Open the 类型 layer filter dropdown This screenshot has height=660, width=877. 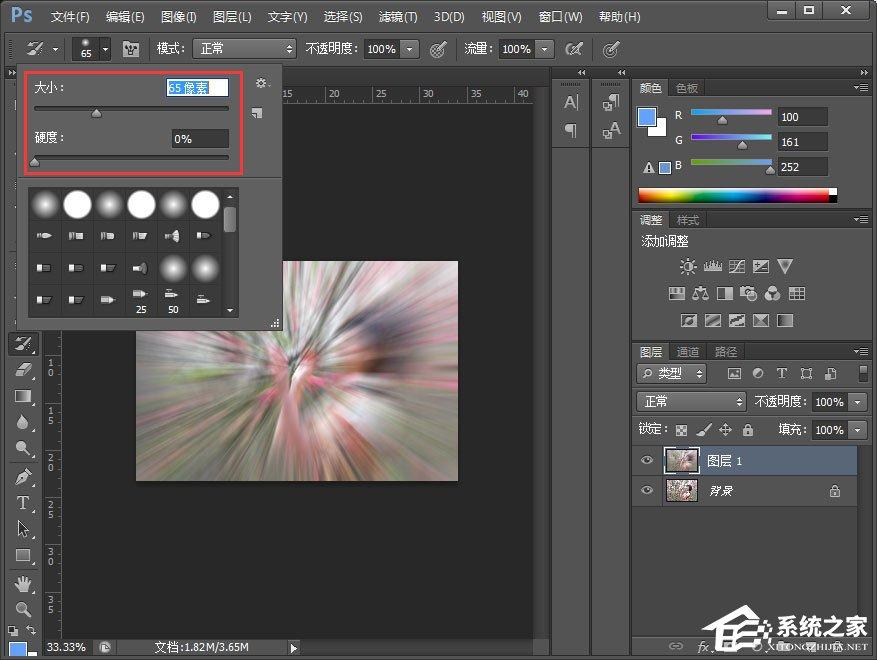(672, 373)
